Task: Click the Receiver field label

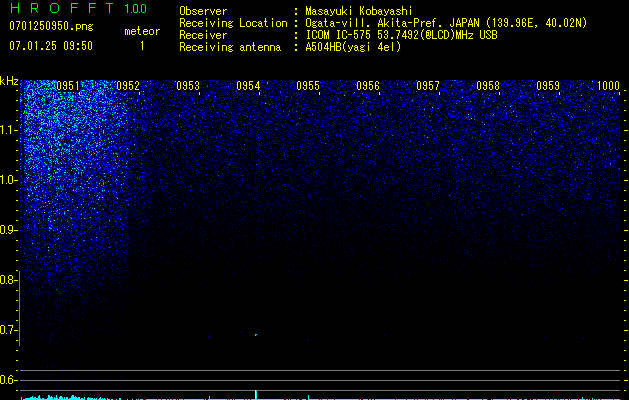Action: [203, 35]
